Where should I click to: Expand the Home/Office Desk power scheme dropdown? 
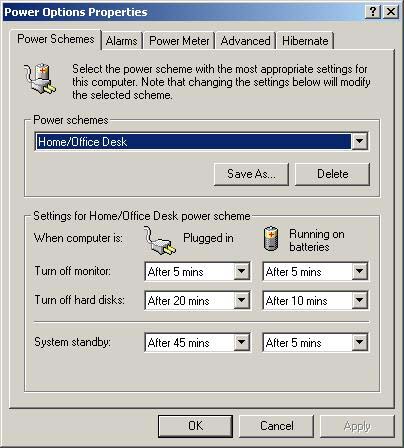(359, 141)
